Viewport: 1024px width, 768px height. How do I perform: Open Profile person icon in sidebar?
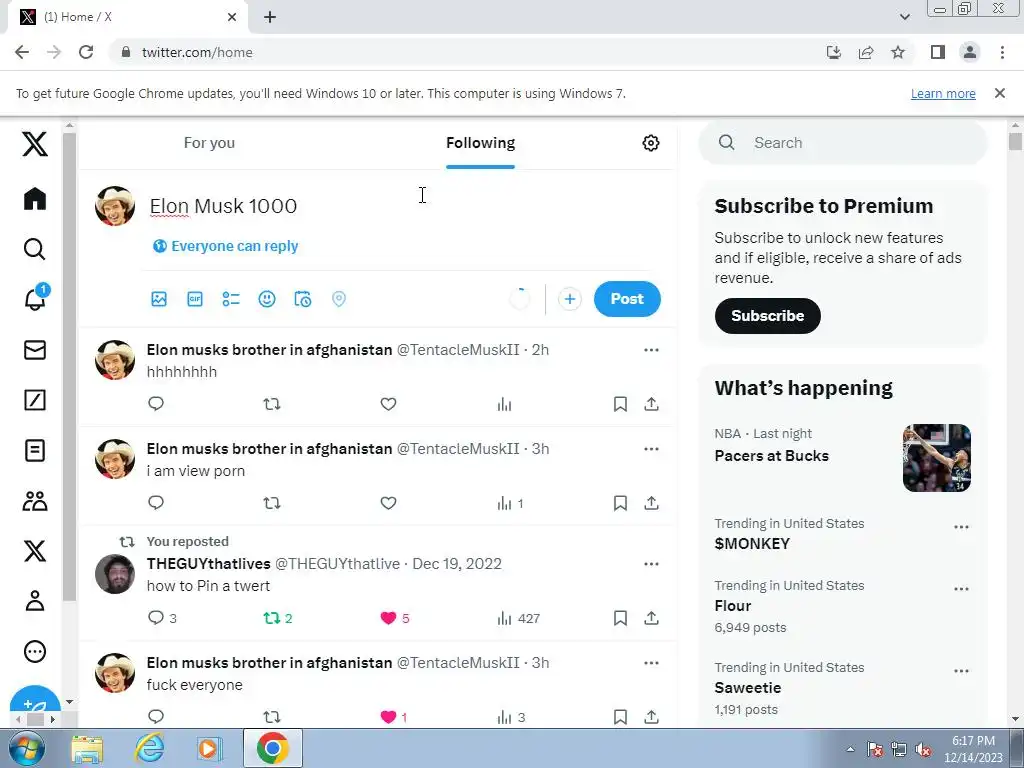click(35, 601)
